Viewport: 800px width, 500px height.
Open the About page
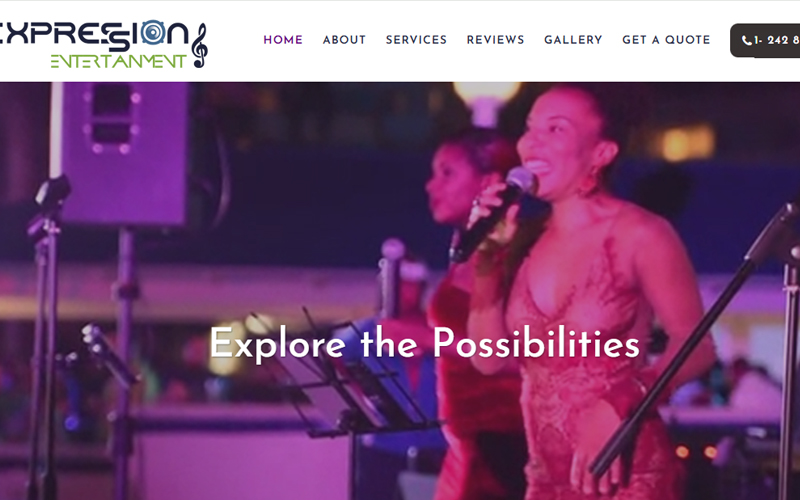click(344, 40)
